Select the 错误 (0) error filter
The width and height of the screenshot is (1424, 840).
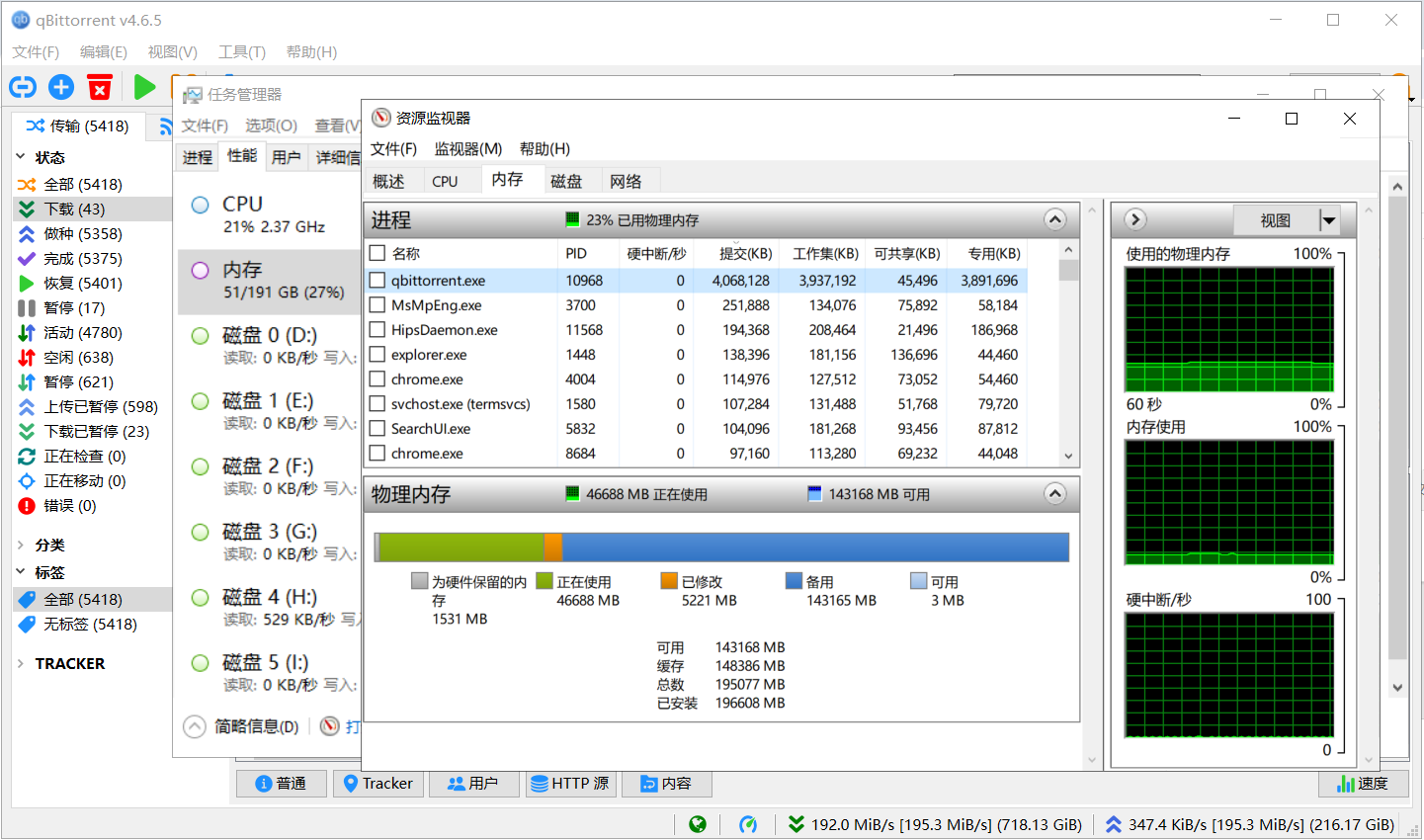pos(92,505)
